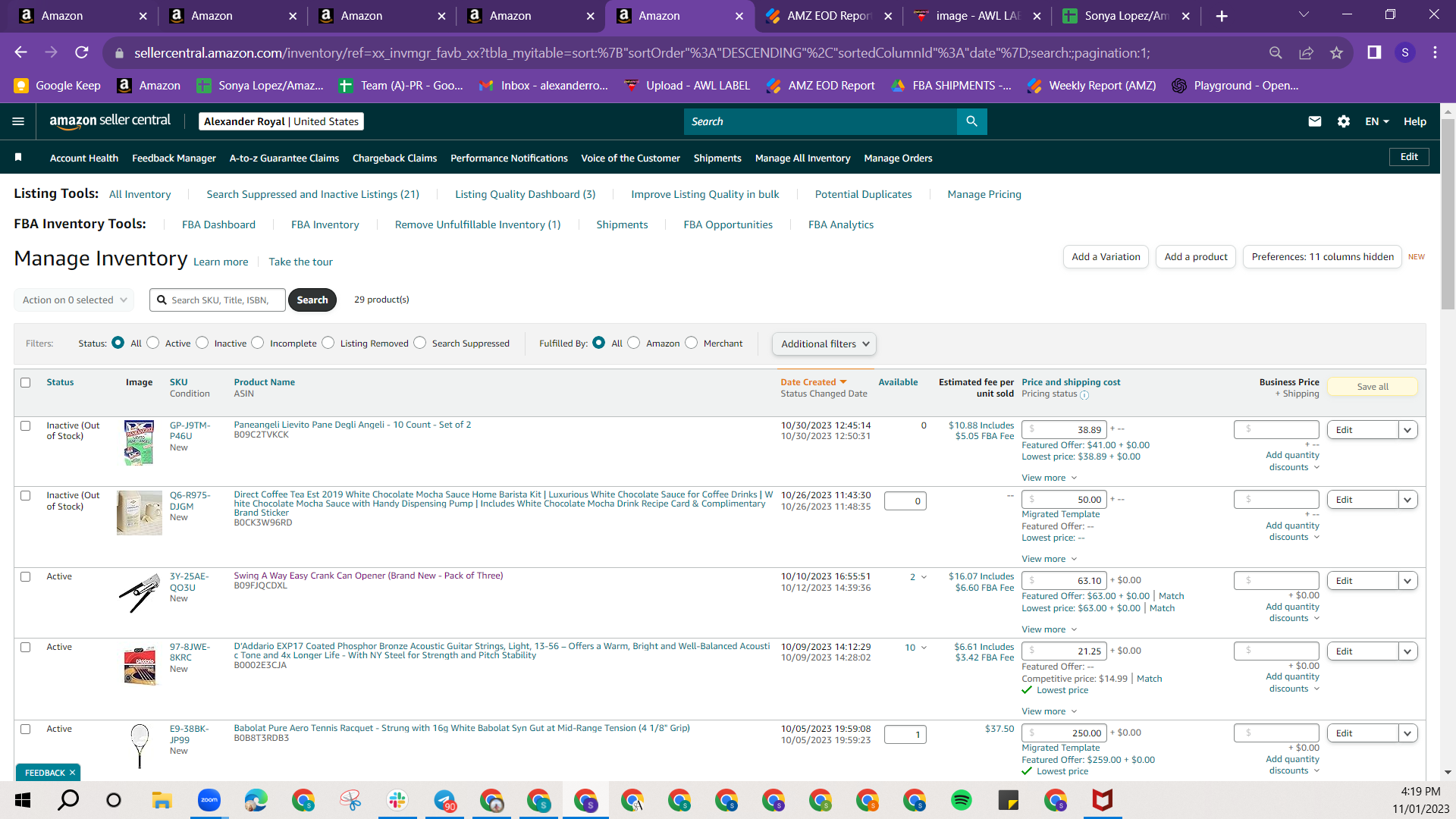The width and height of the screenshot is (1456, 819).
Task: Click the price field showing 38.89
Action: [x=1064, y=429]
